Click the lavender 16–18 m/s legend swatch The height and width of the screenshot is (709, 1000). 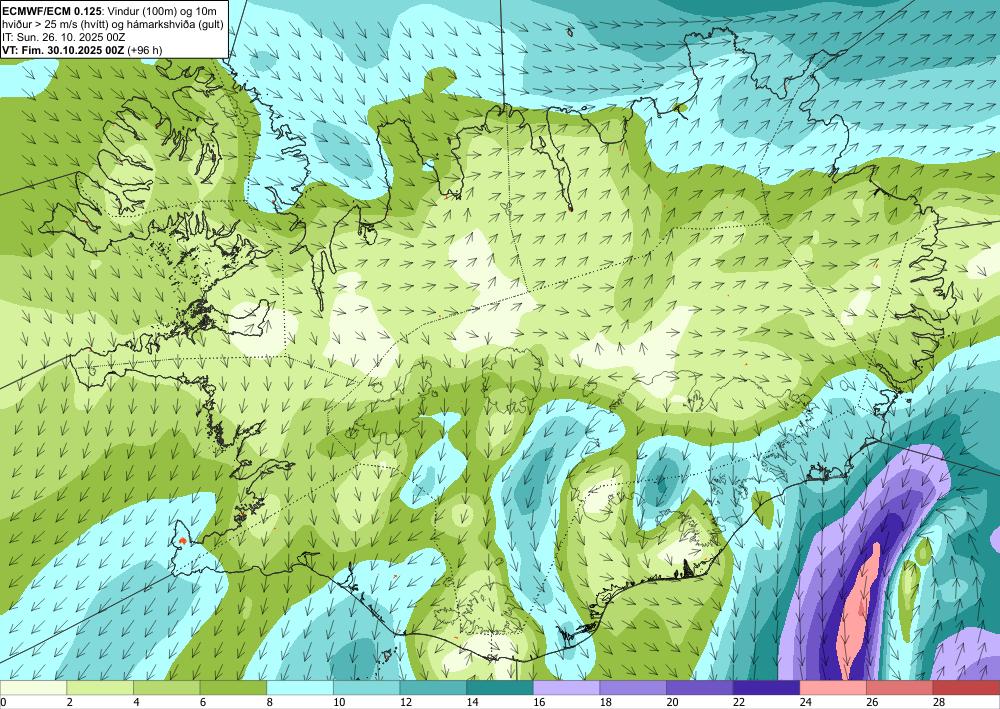[x=566, y=688]
